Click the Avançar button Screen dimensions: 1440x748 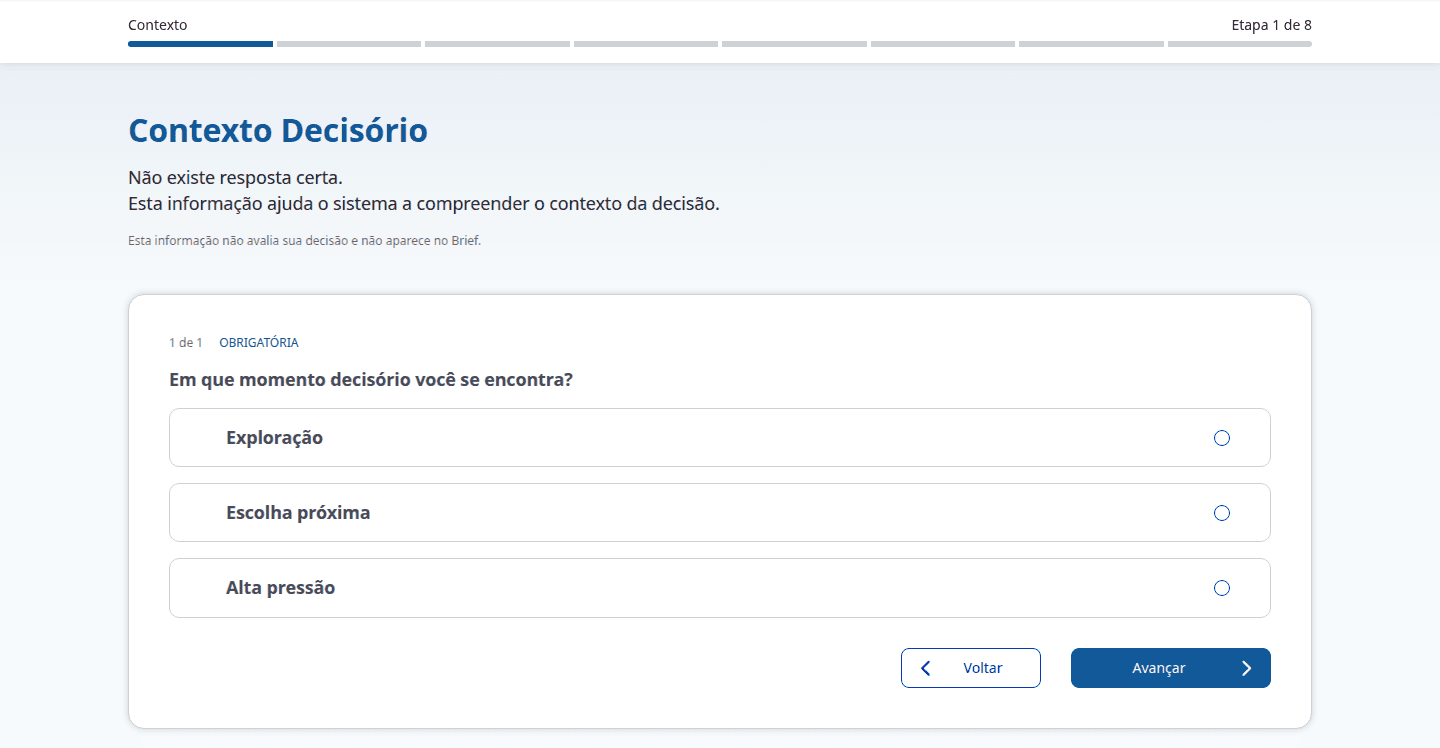1171,668
